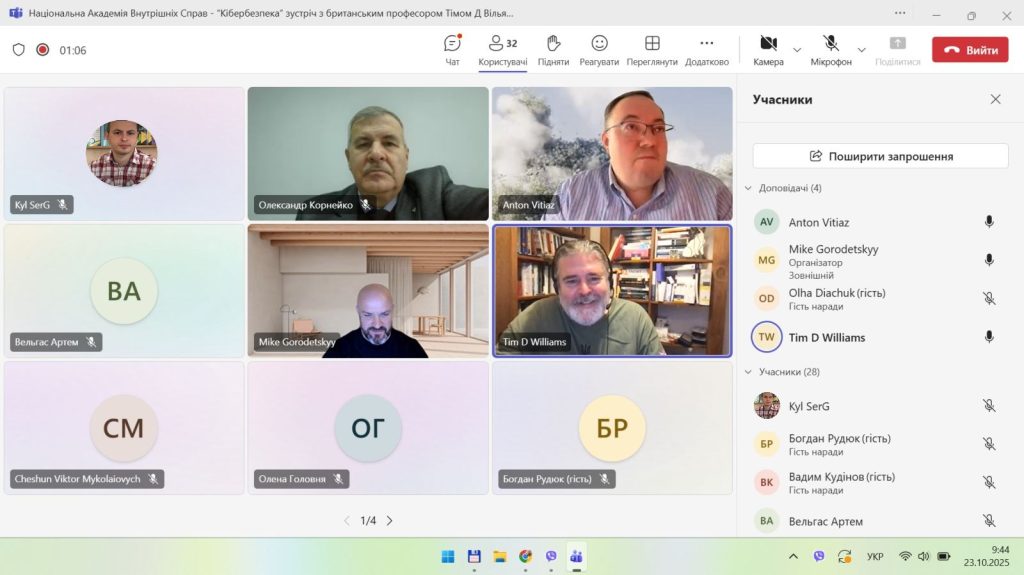Open the camera options dropdown arrow
1024x575 pixels.
(797, 50)
